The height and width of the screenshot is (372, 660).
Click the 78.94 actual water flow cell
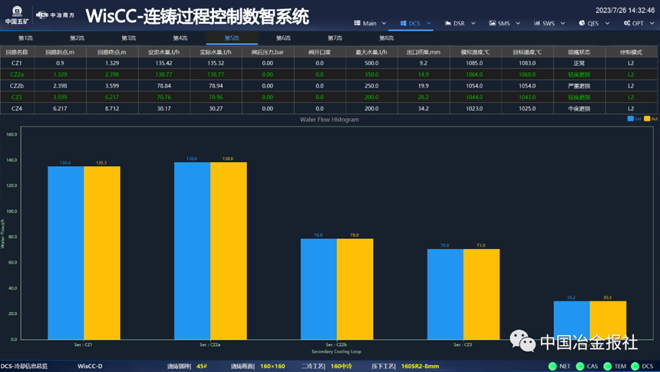click(x=216, y=86)
